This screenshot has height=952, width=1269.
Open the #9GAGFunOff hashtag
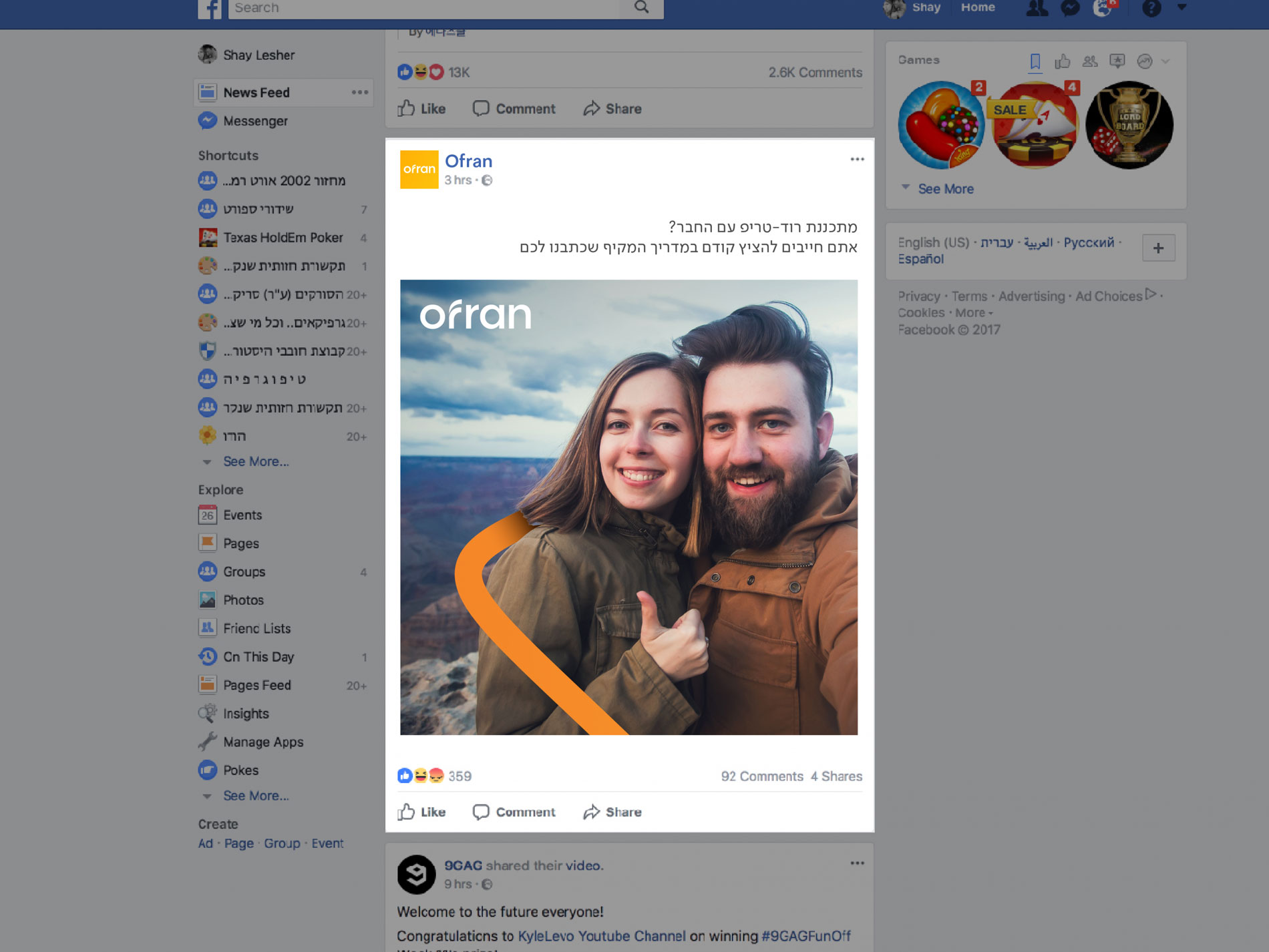tap(806, 936)
